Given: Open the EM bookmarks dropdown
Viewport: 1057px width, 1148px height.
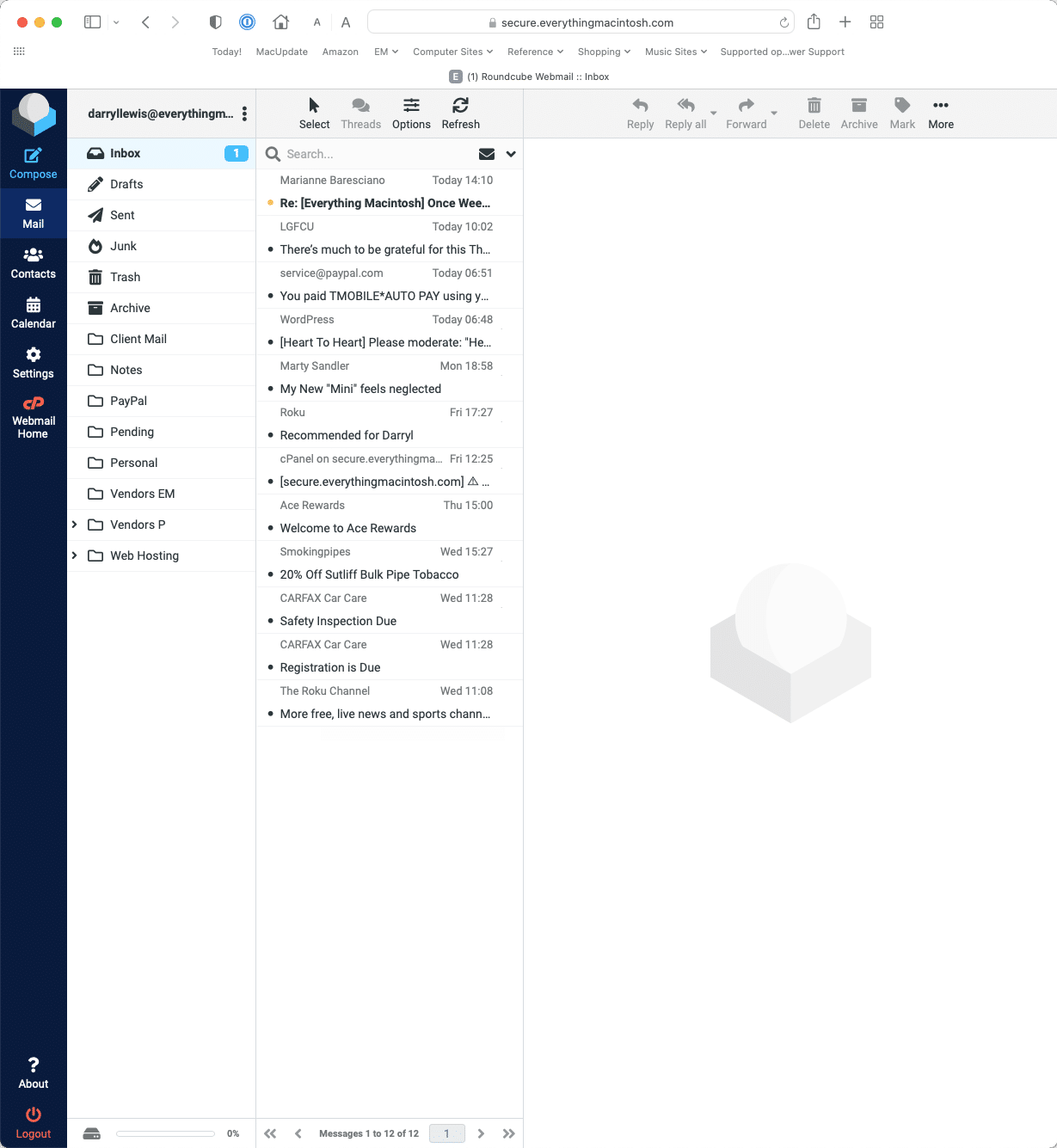Looking at the screenshot, I should point(386,52).
